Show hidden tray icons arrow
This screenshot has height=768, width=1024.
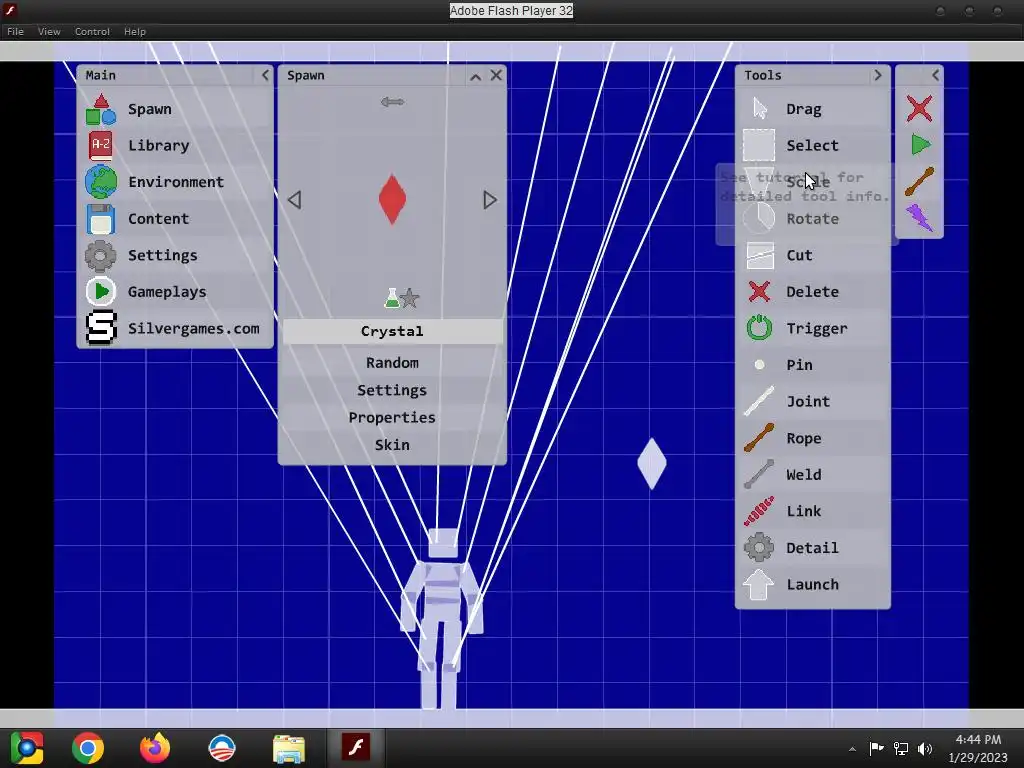click(852, 749)
